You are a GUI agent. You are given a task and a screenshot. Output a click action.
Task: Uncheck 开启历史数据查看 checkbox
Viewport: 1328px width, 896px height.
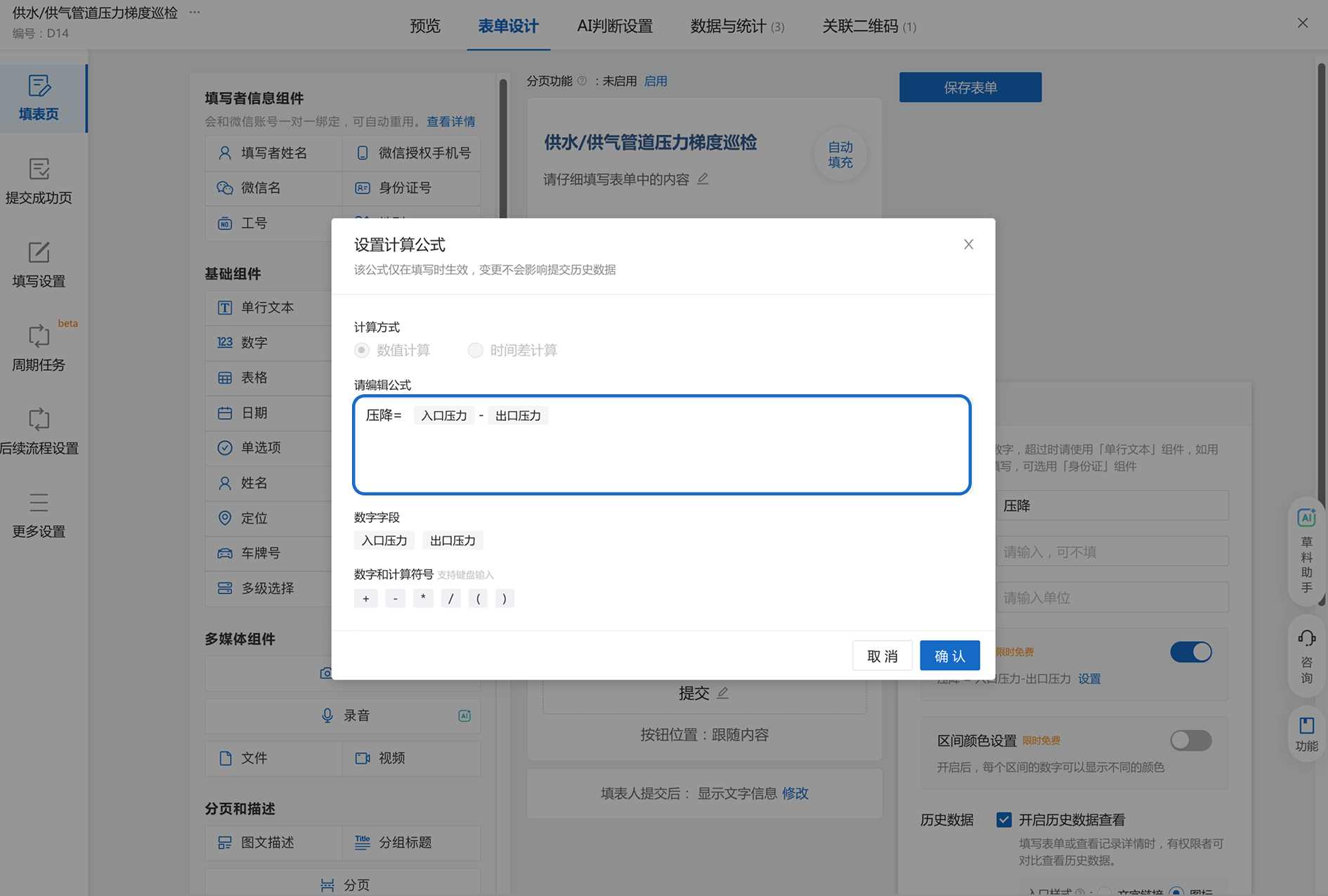tap(1004, 819)
